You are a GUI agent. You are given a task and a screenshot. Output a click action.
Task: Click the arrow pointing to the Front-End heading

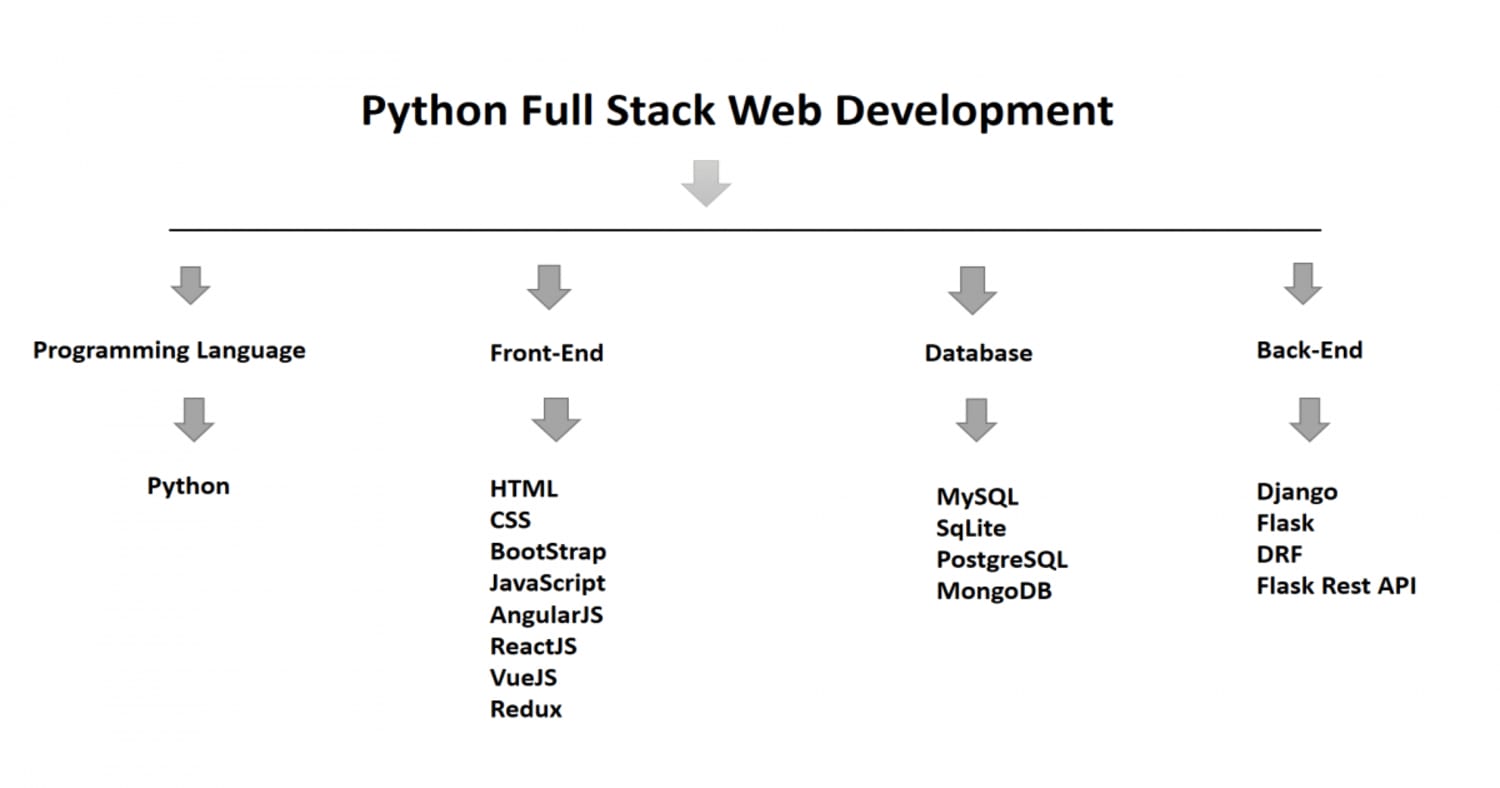click(549, 287)
